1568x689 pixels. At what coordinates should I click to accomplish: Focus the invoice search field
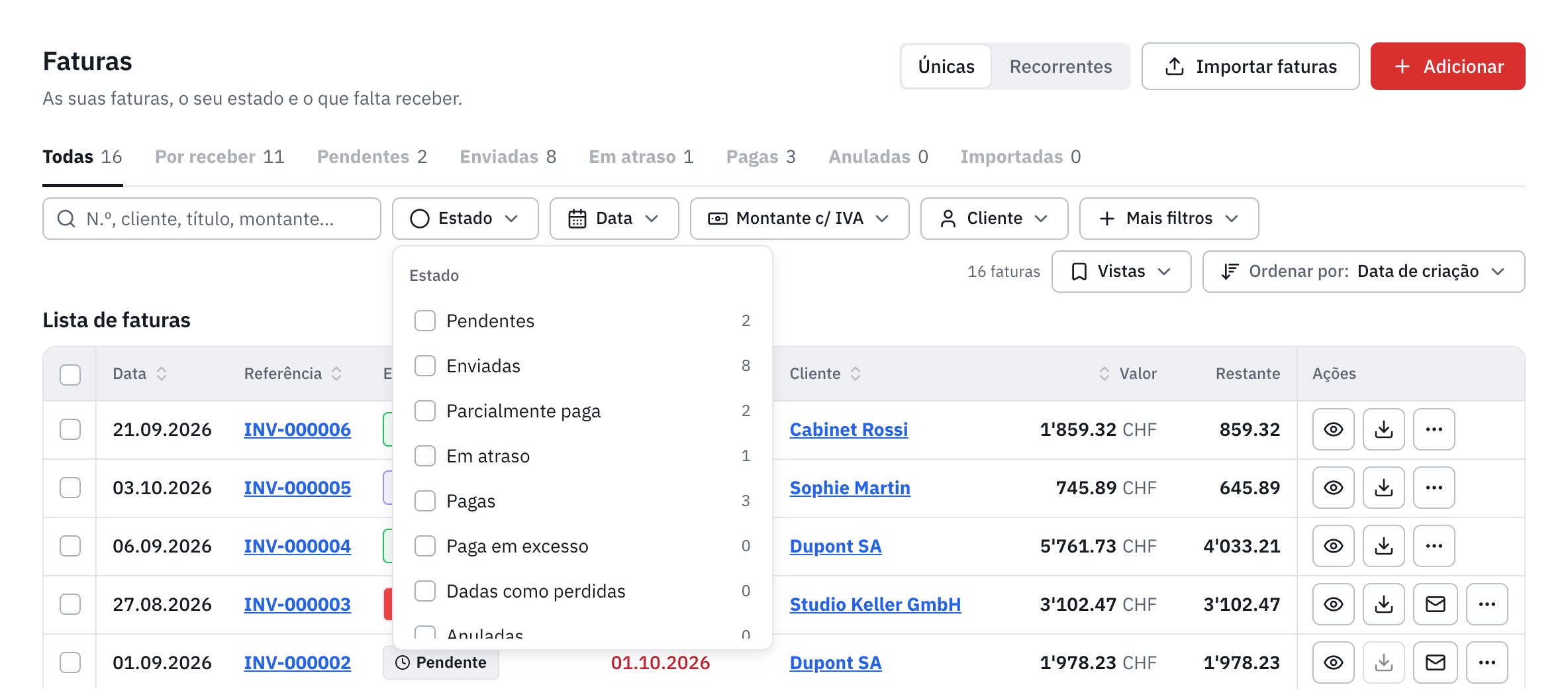[x=212, y=219]
